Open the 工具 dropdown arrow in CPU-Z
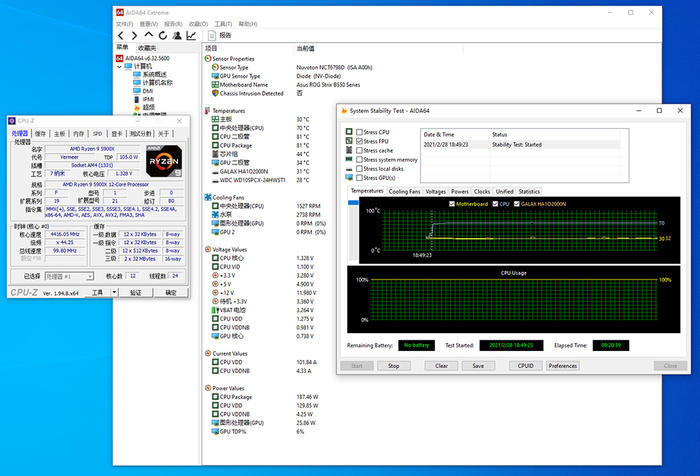 (x=114, y=292)
